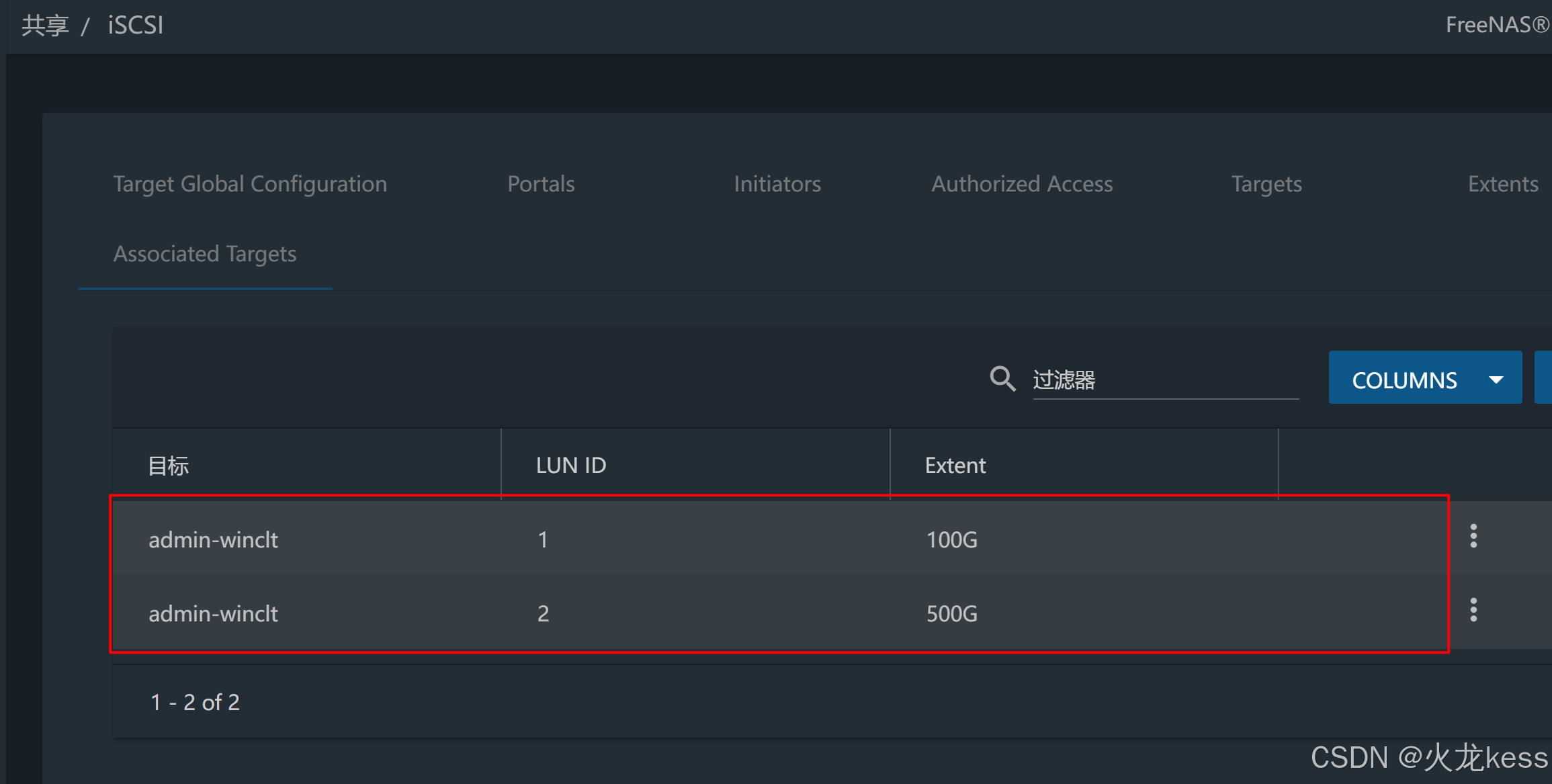This screenshot has width=1552, height=784.
Task: Open options menu for LUN ID 1 row
Action: coord(1473,536)
